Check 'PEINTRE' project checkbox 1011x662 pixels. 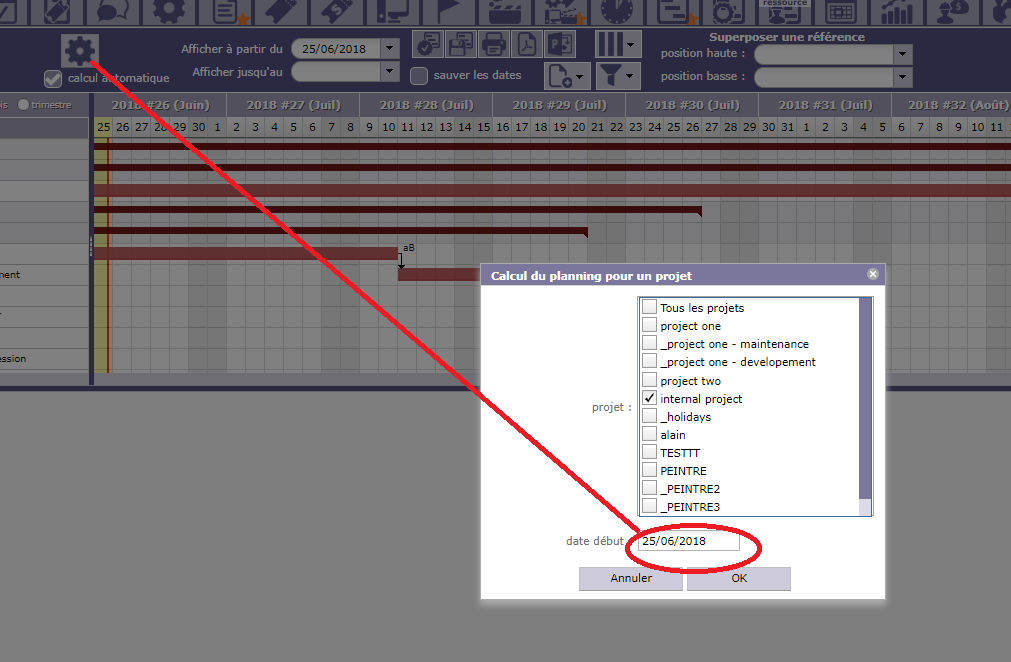point(649,470)
